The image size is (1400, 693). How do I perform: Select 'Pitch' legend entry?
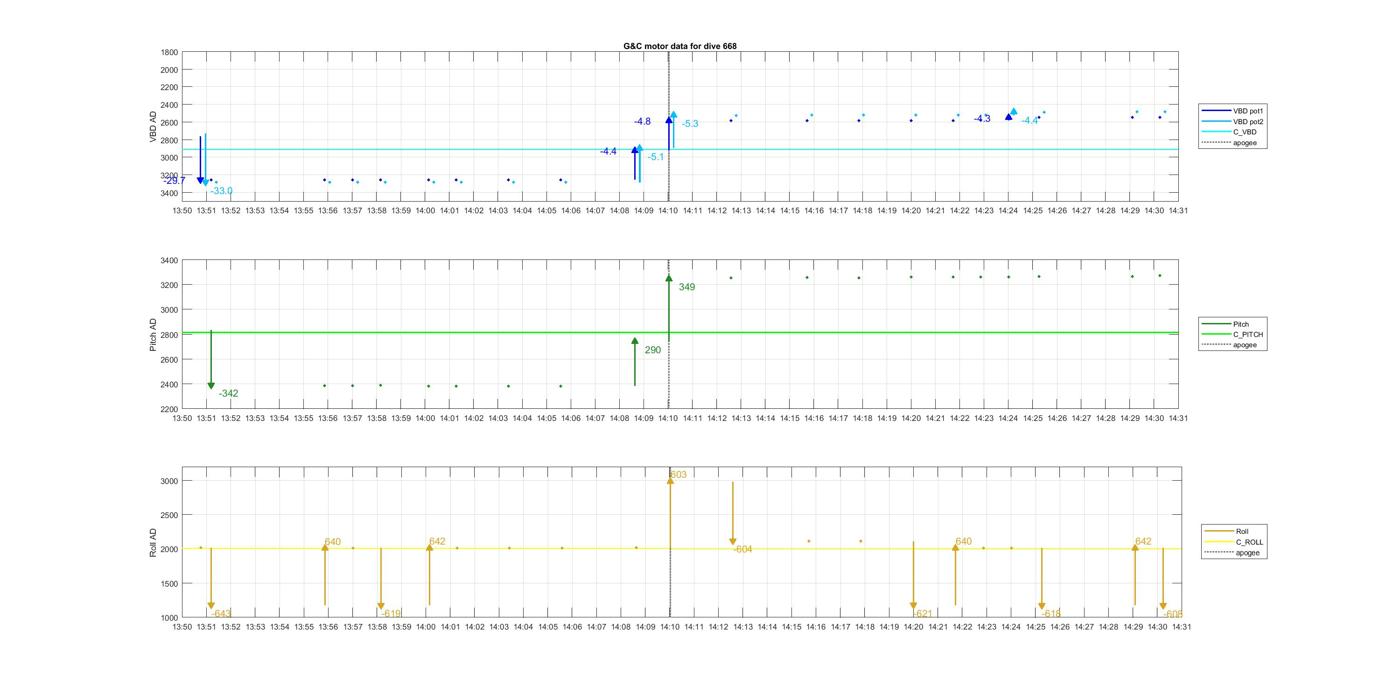[x=1241, y=324]
